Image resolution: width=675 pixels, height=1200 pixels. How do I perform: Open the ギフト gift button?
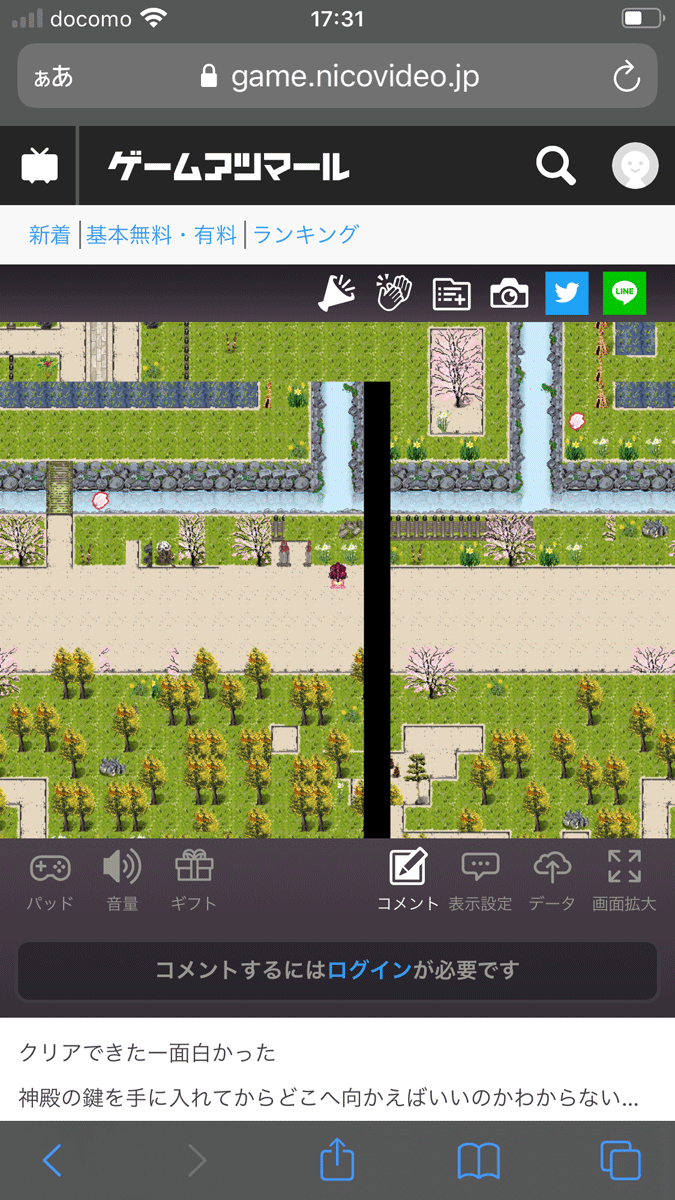pos(194,880)
